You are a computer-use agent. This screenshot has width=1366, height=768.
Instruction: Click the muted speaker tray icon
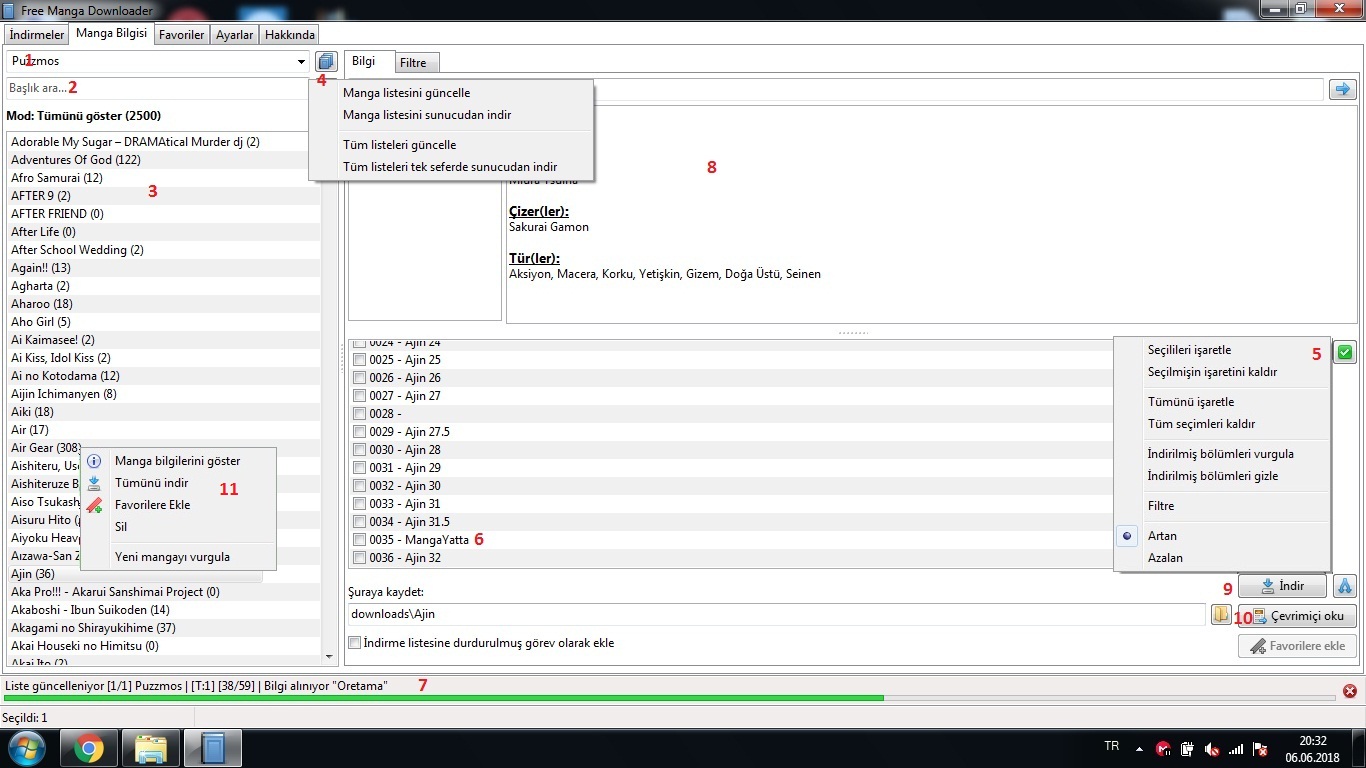coord(1212,748)
